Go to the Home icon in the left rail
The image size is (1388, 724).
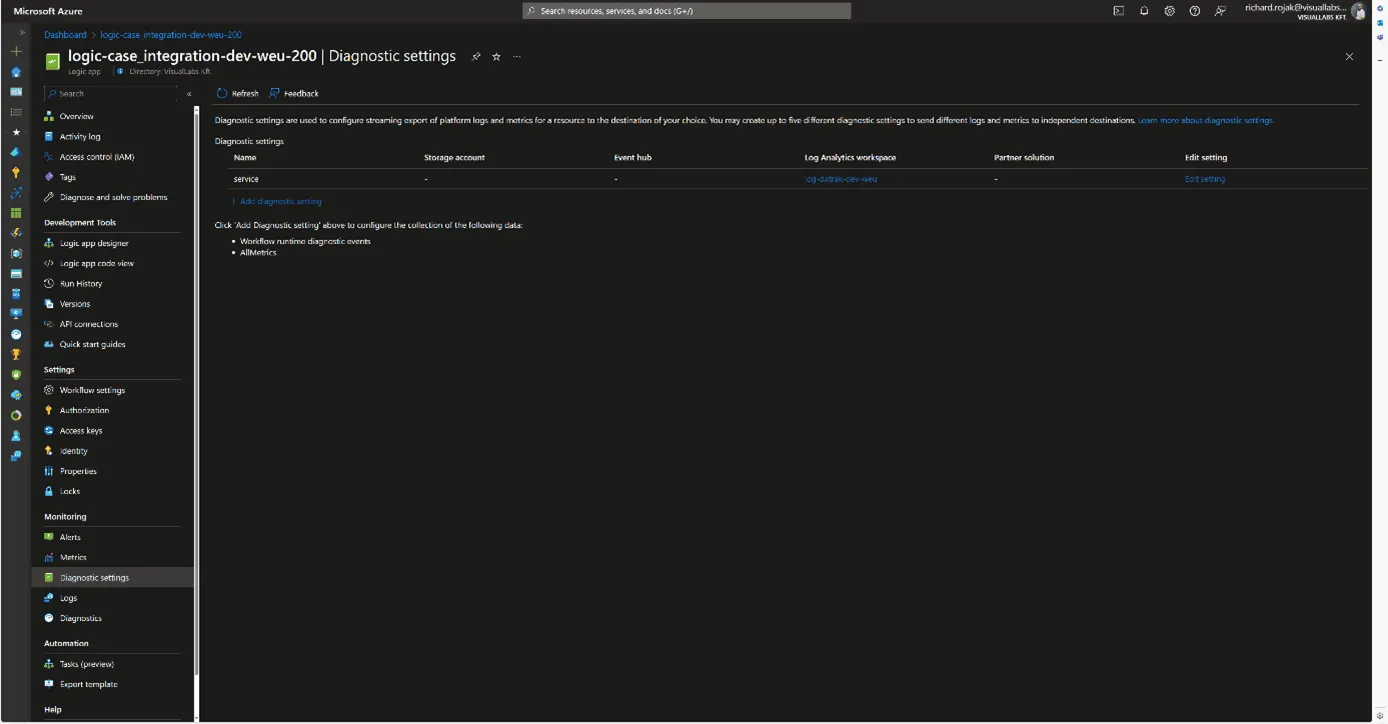16,72
